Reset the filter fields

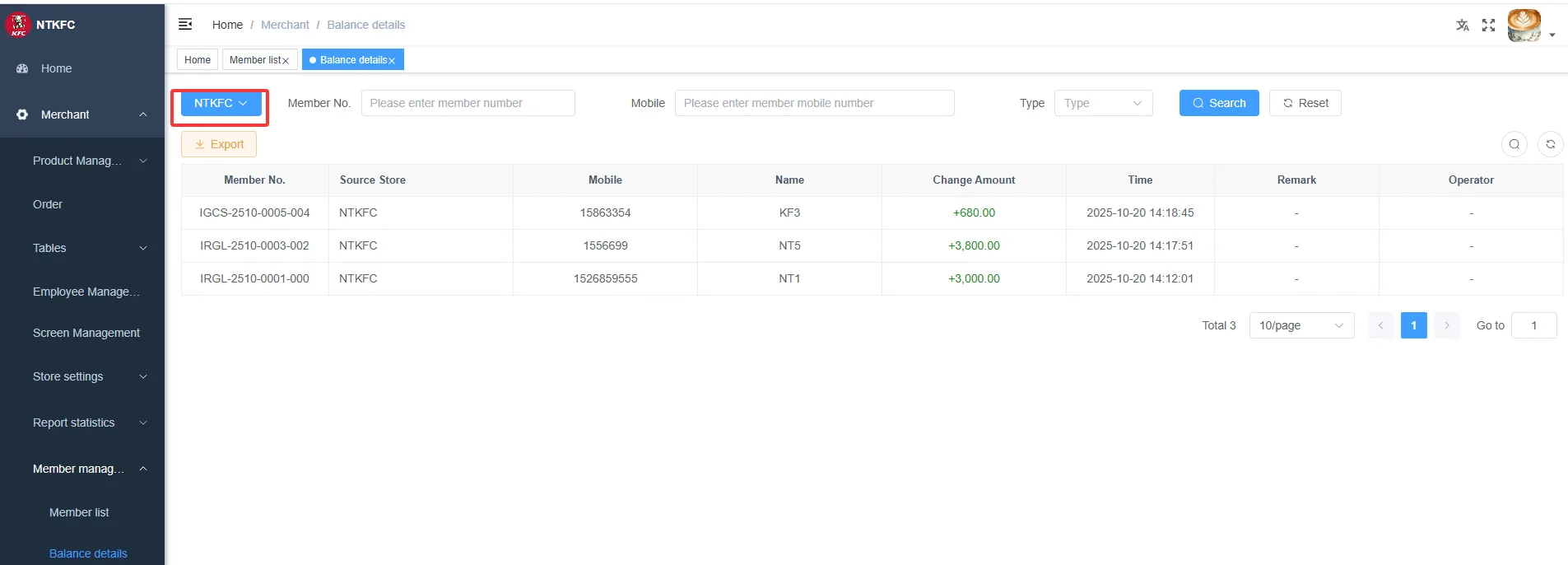click(x=1305, y=103)
